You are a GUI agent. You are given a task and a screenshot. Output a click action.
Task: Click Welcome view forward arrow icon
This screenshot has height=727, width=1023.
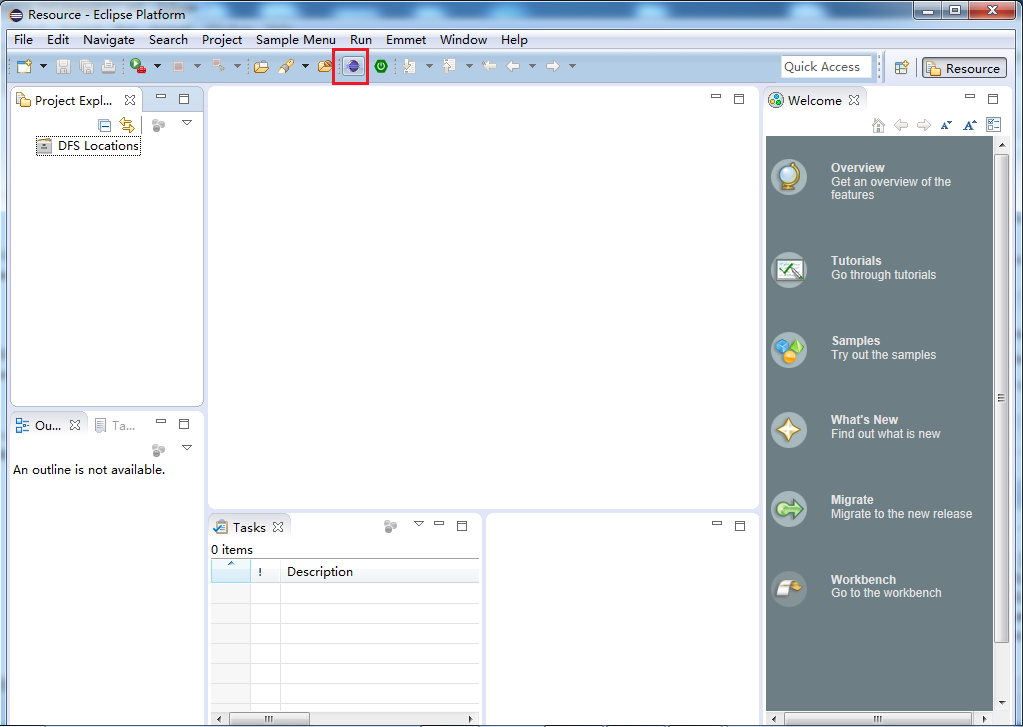click(x=924, y=125)
